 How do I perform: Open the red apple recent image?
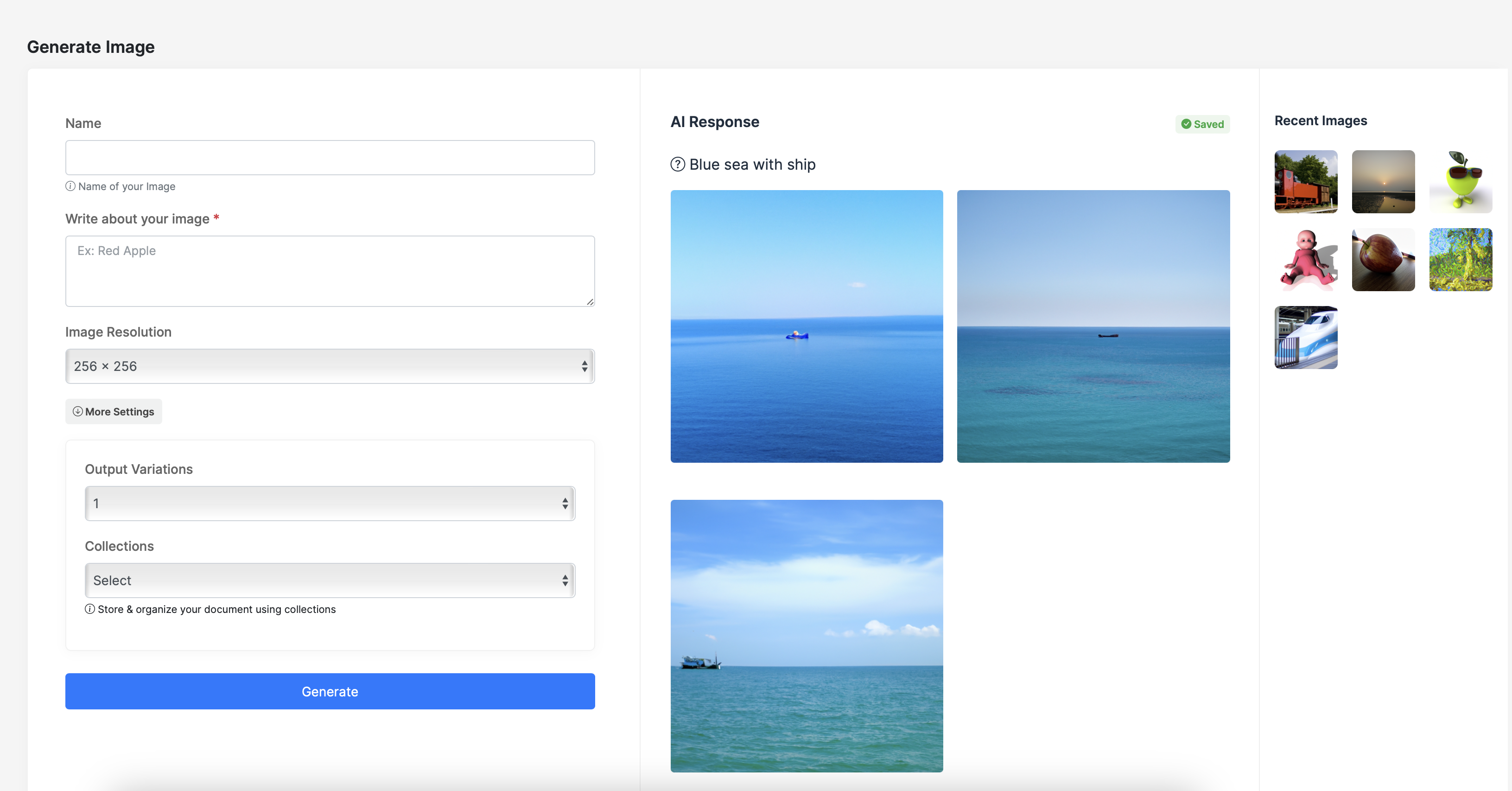point(1383,260)
